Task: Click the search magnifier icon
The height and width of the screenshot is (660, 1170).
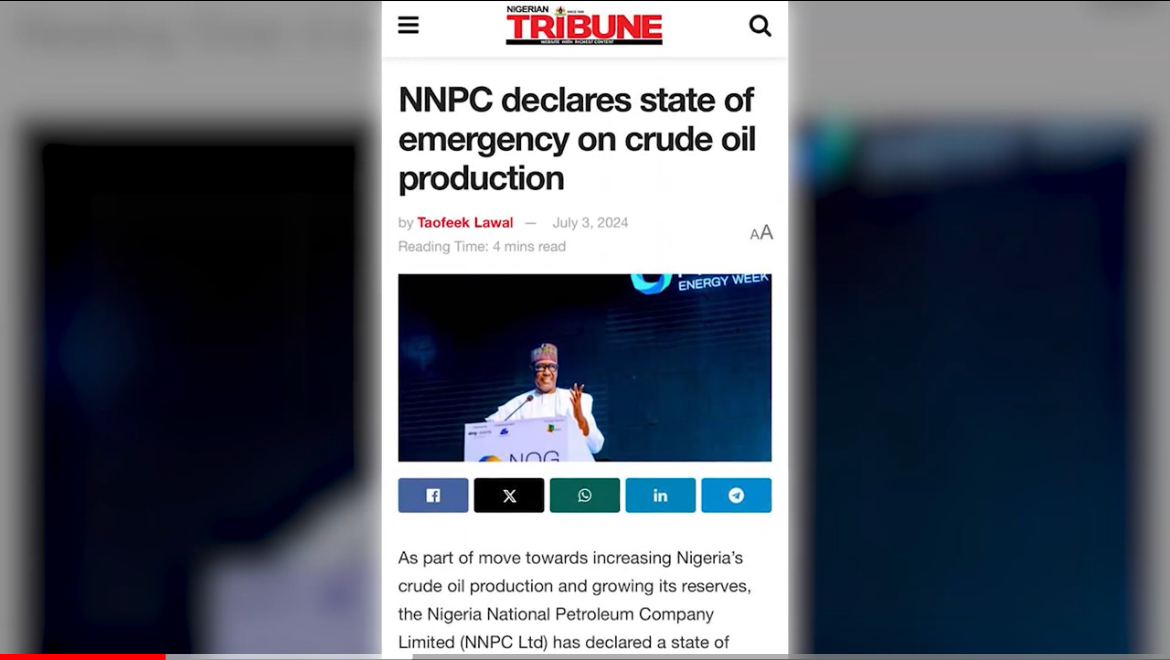Action: [x=760, y=25]
